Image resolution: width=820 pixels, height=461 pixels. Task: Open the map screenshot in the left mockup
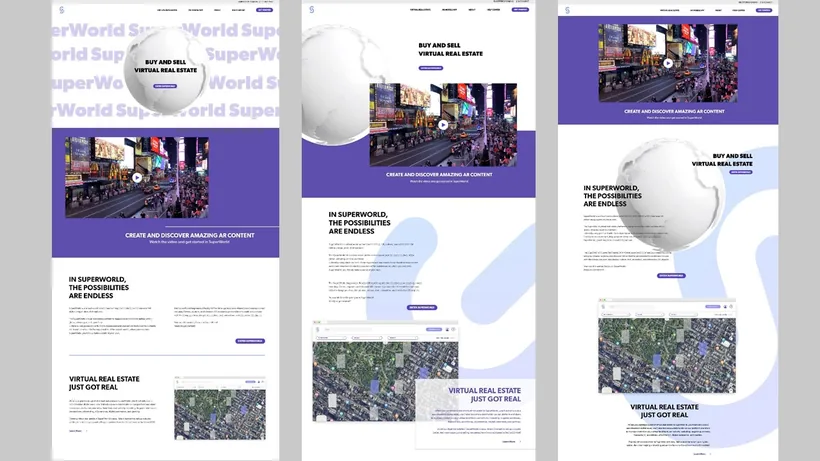220,408
